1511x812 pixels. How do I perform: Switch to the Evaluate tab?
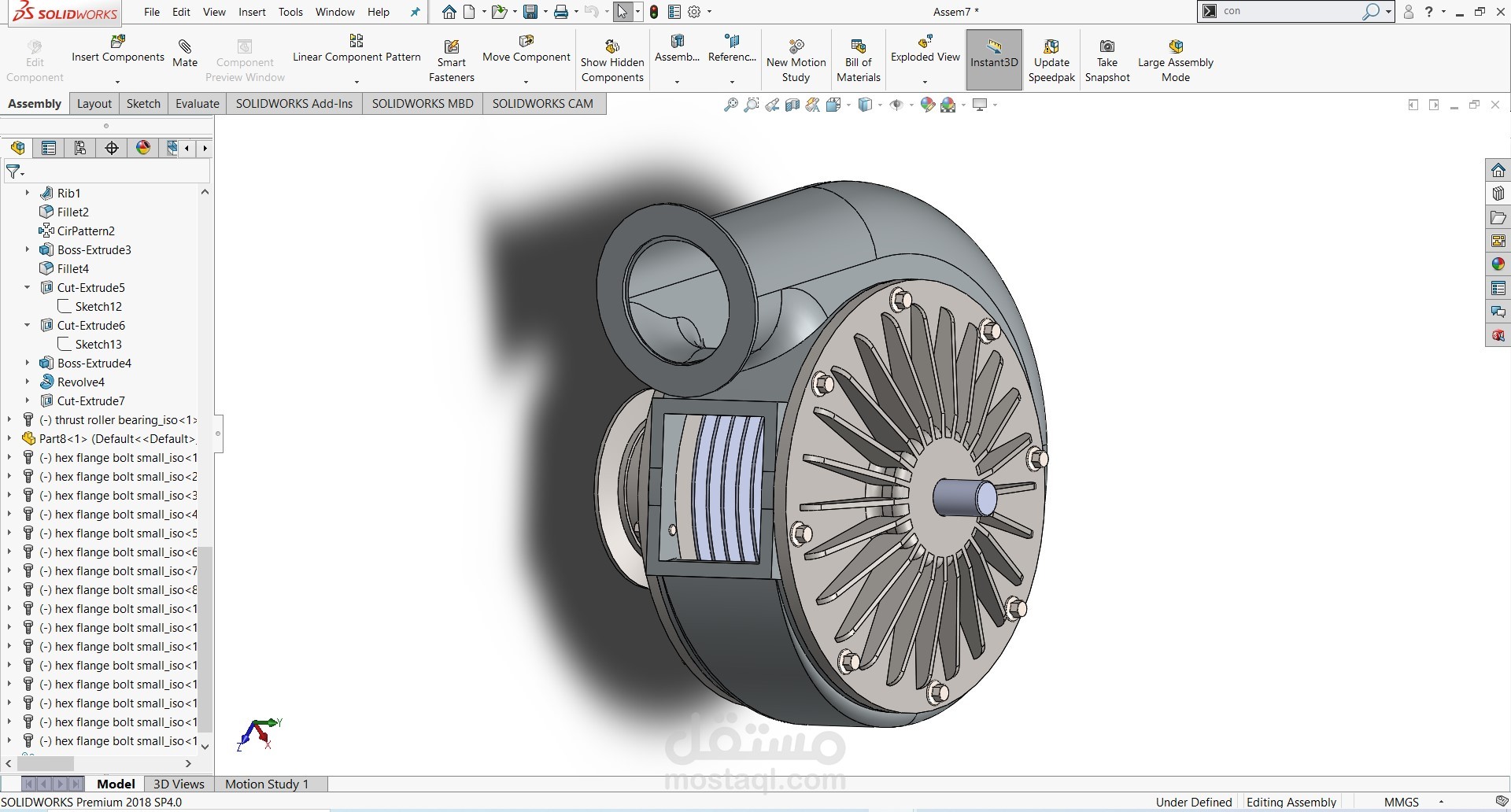click(x=197, y=104)
